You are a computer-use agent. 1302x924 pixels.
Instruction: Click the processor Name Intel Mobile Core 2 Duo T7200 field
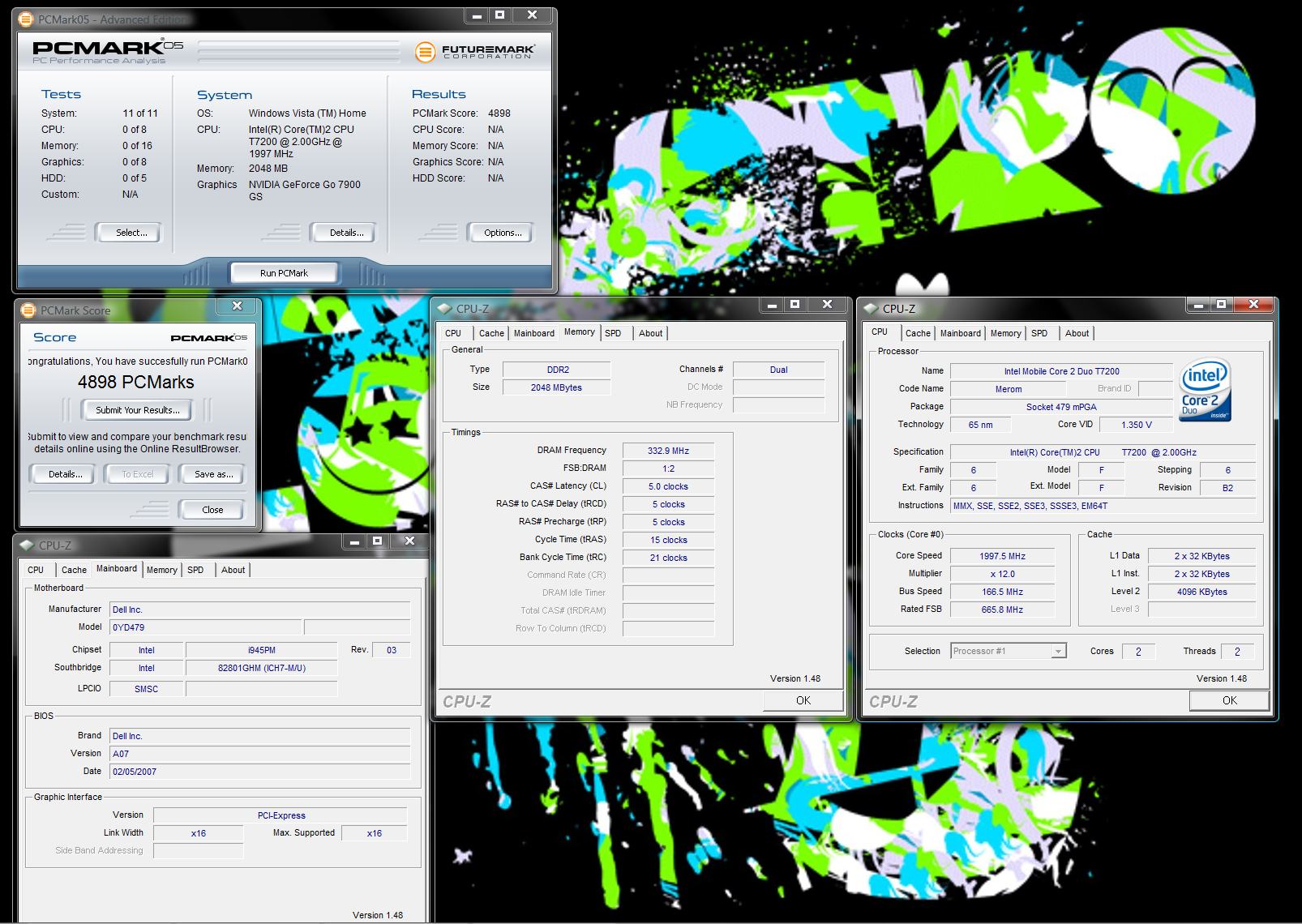[1061, 371]
